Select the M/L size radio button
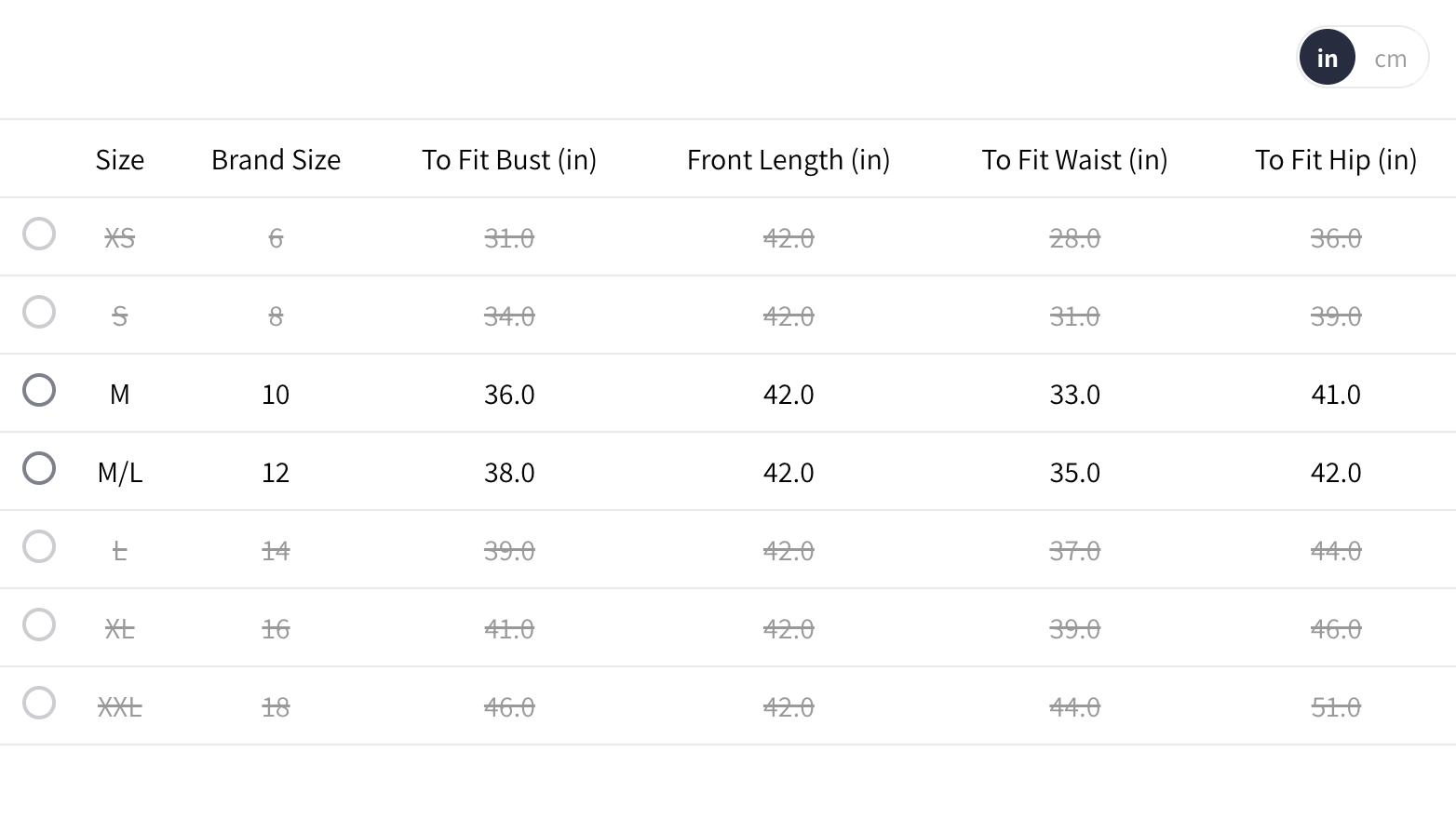Image resolution: width=1456 pixels, height=819 pixels. 39,468
